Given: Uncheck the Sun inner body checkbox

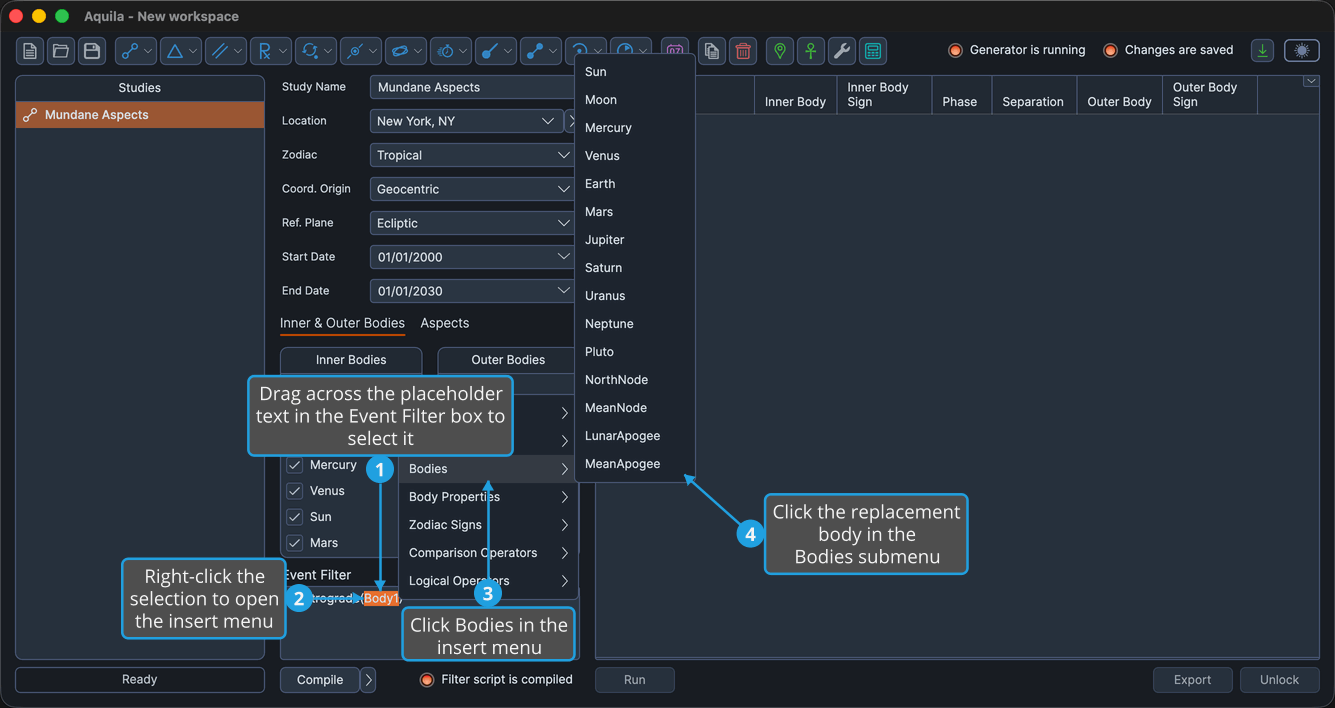Looking at the screenshot, I should [x=294, y=517].
